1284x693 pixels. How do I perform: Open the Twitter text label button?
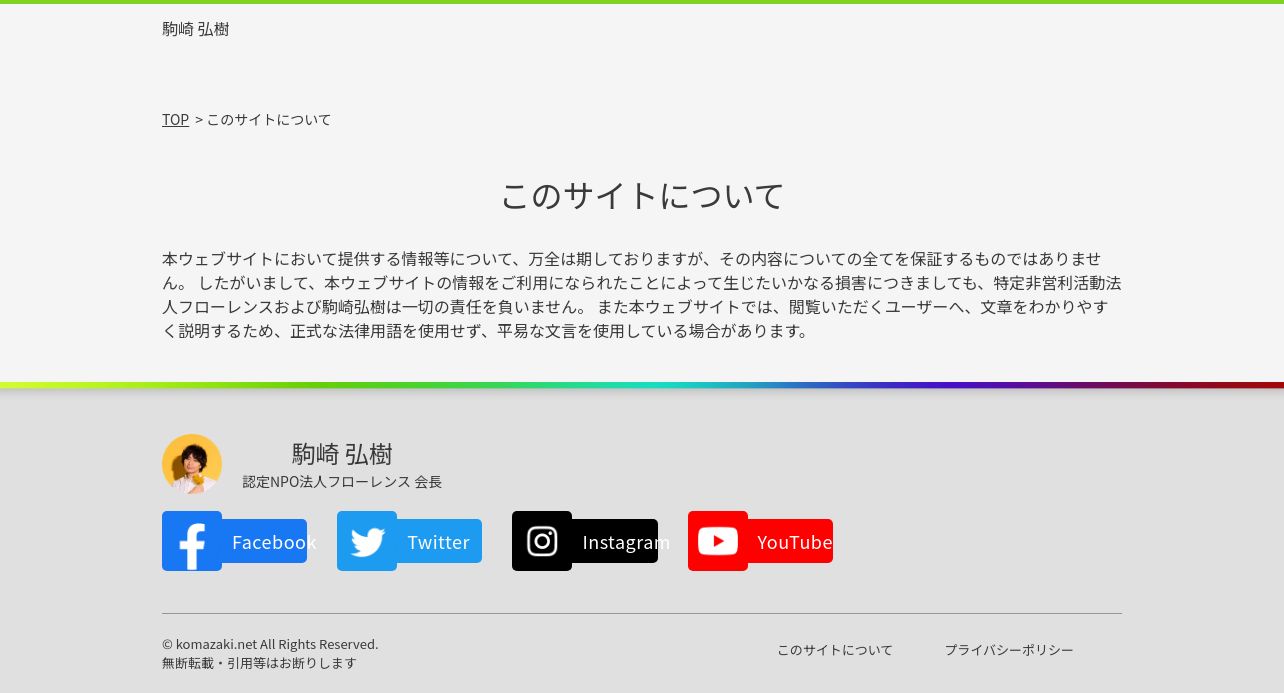click(x=439, y=541)
